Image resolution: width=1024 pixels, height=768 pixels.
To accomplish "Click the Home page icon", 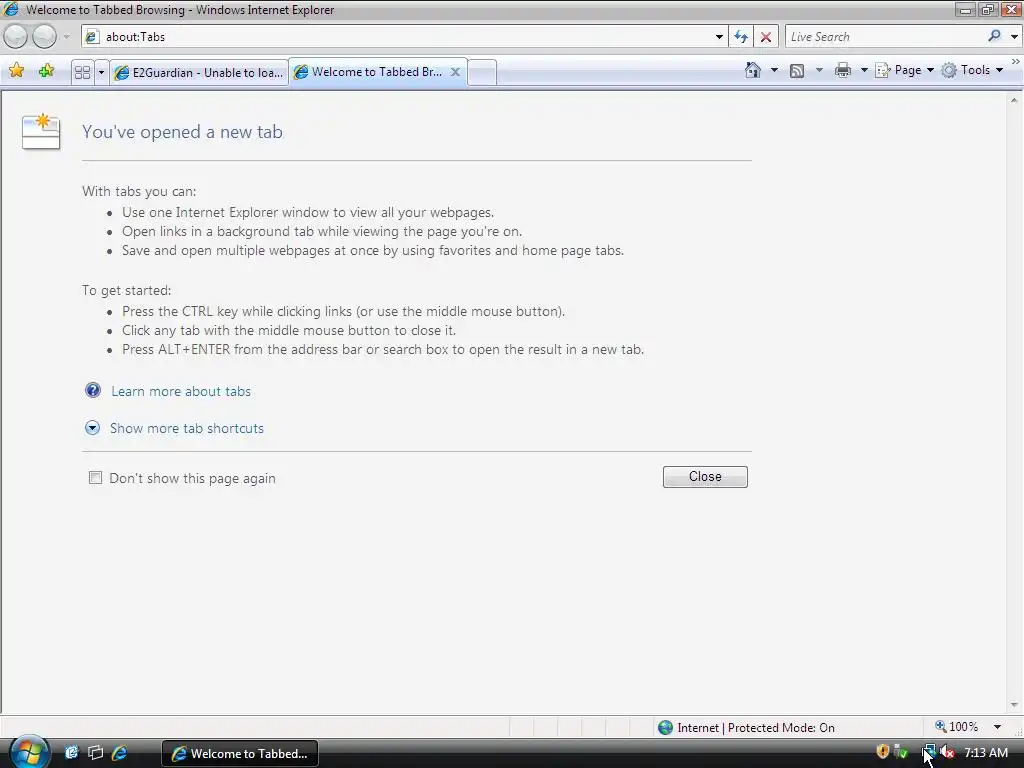I will pos(753,70).
